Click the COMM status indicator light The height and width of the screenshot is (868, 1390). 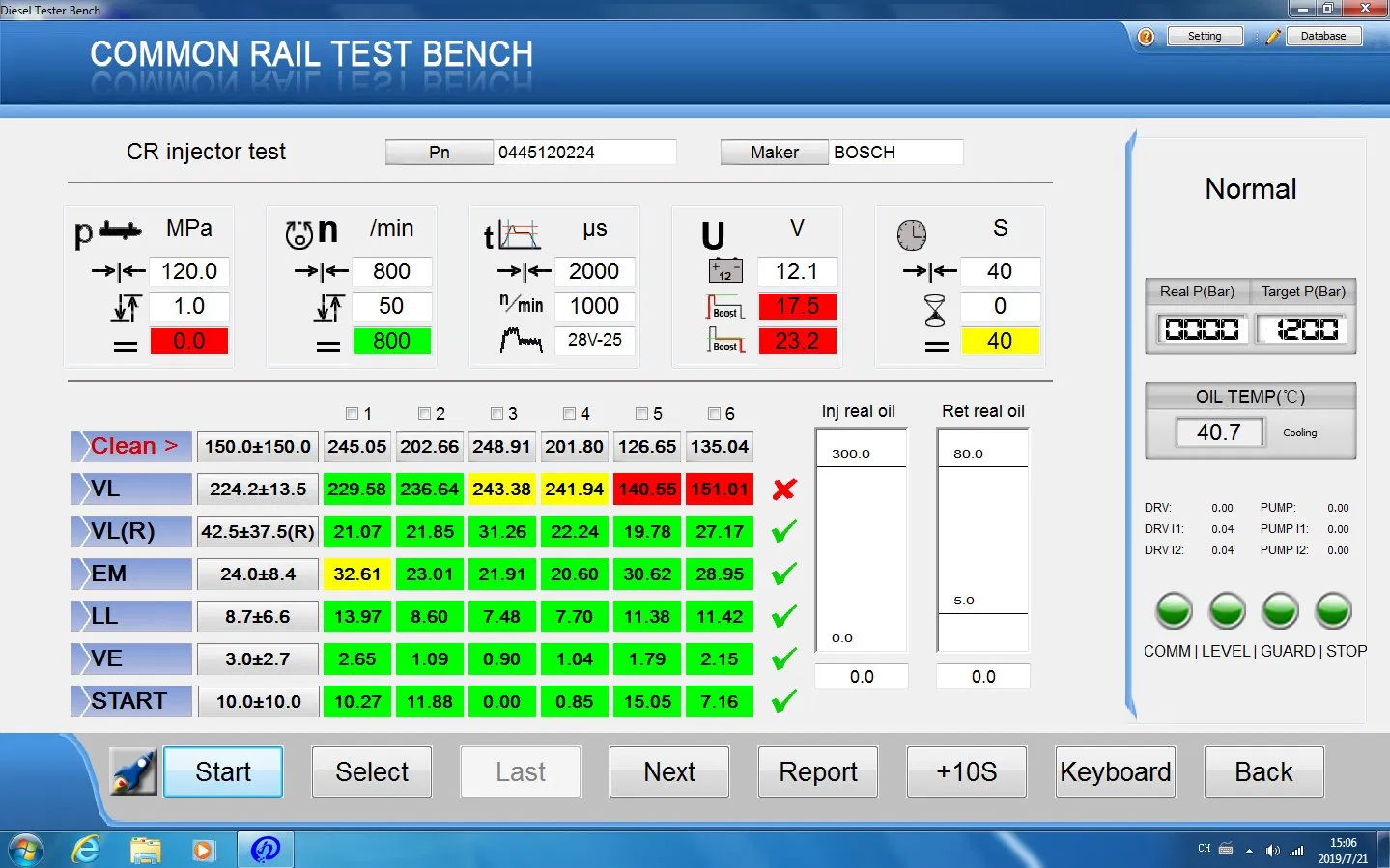point(1175,610)
